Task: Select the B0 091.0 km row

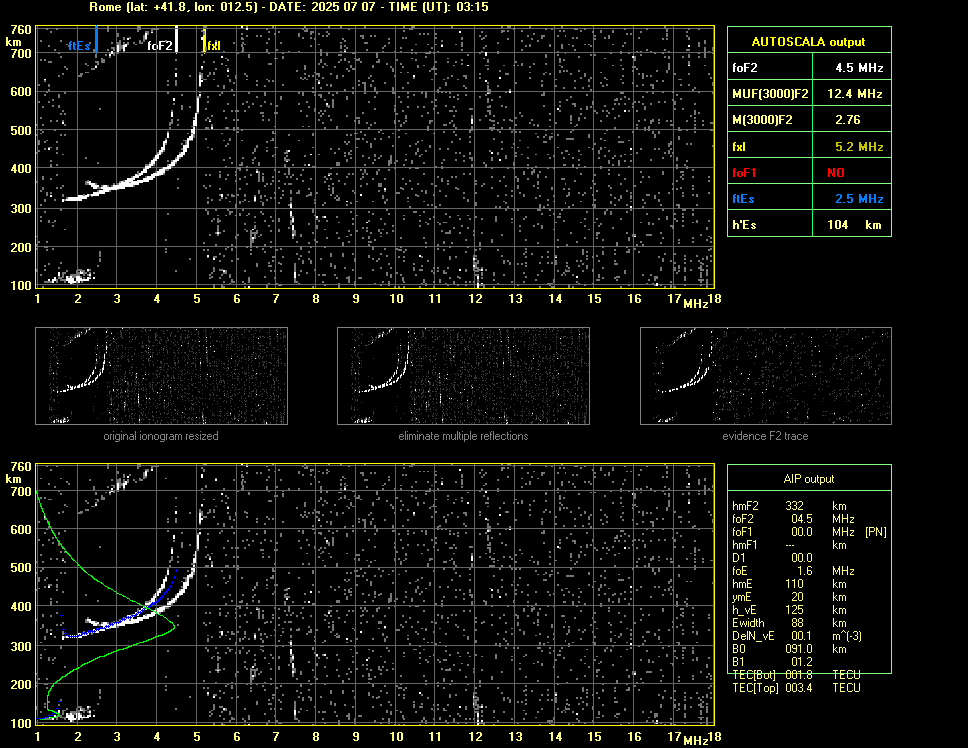Action: [x=789, y=648]
